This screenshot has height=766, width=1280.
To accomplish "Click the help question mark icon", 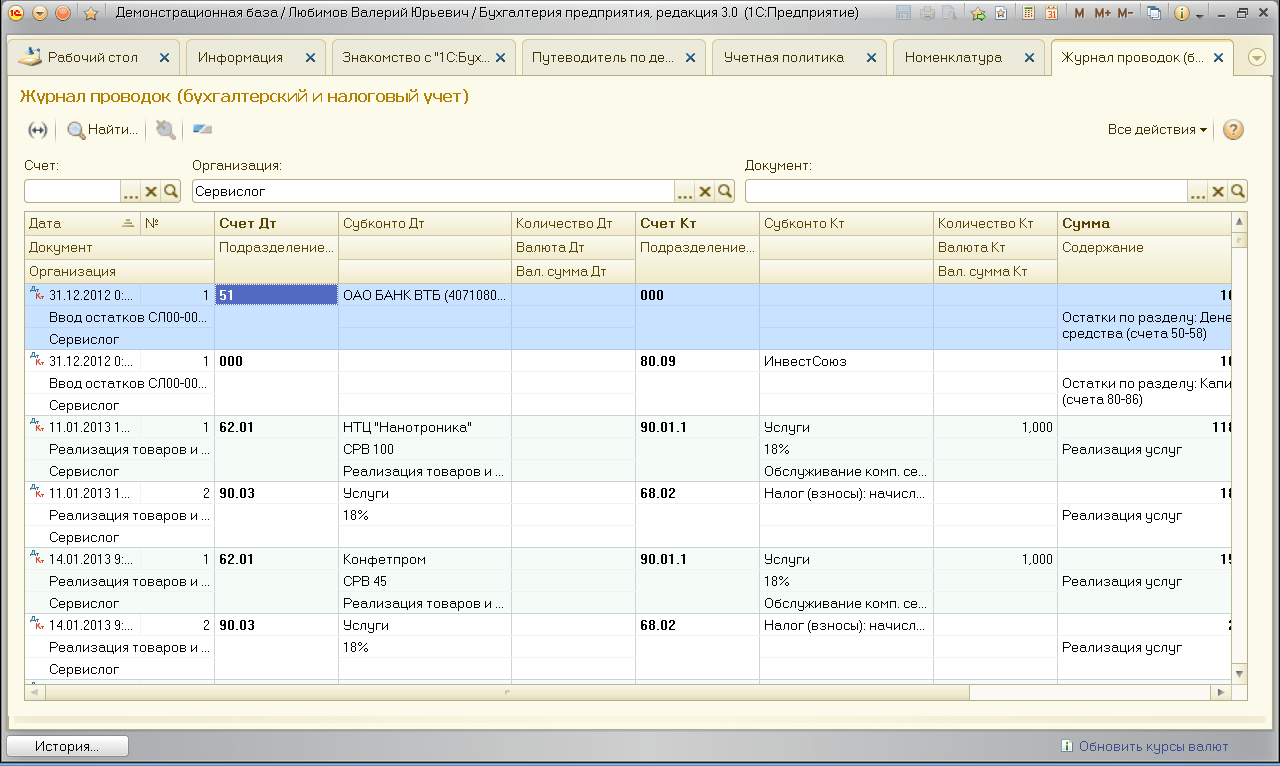I will pos(1233,130).
